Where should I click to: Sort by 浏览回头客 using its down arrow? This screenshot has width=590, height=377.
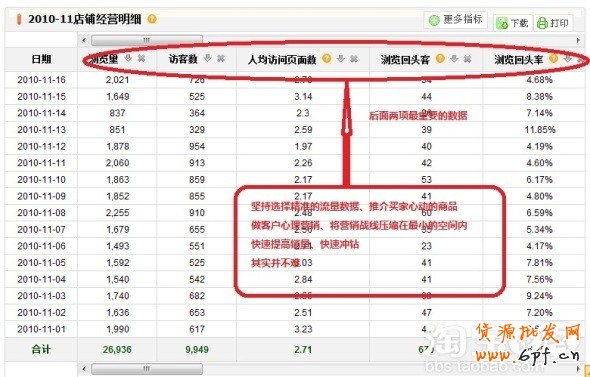pos(454,58)
